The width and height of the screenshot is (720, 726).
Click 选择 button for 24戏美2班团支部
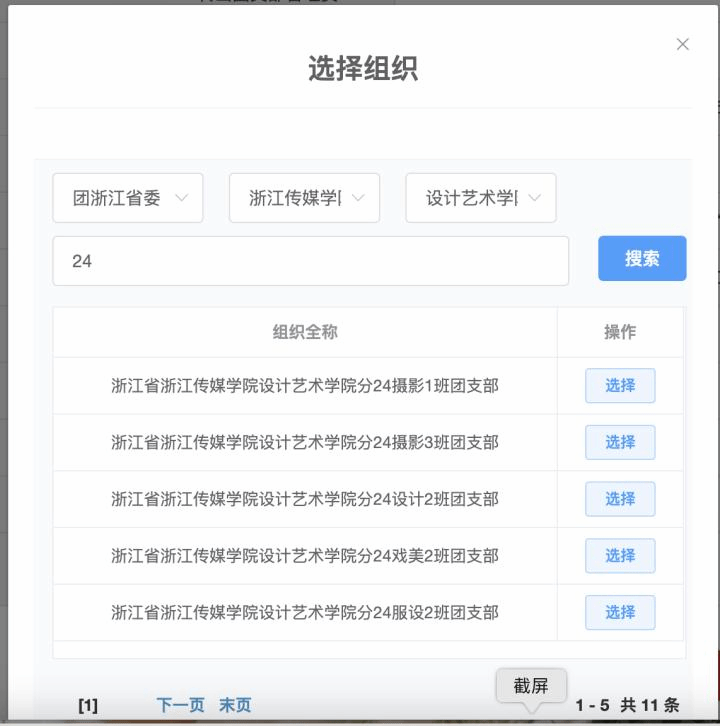point(620,556)
